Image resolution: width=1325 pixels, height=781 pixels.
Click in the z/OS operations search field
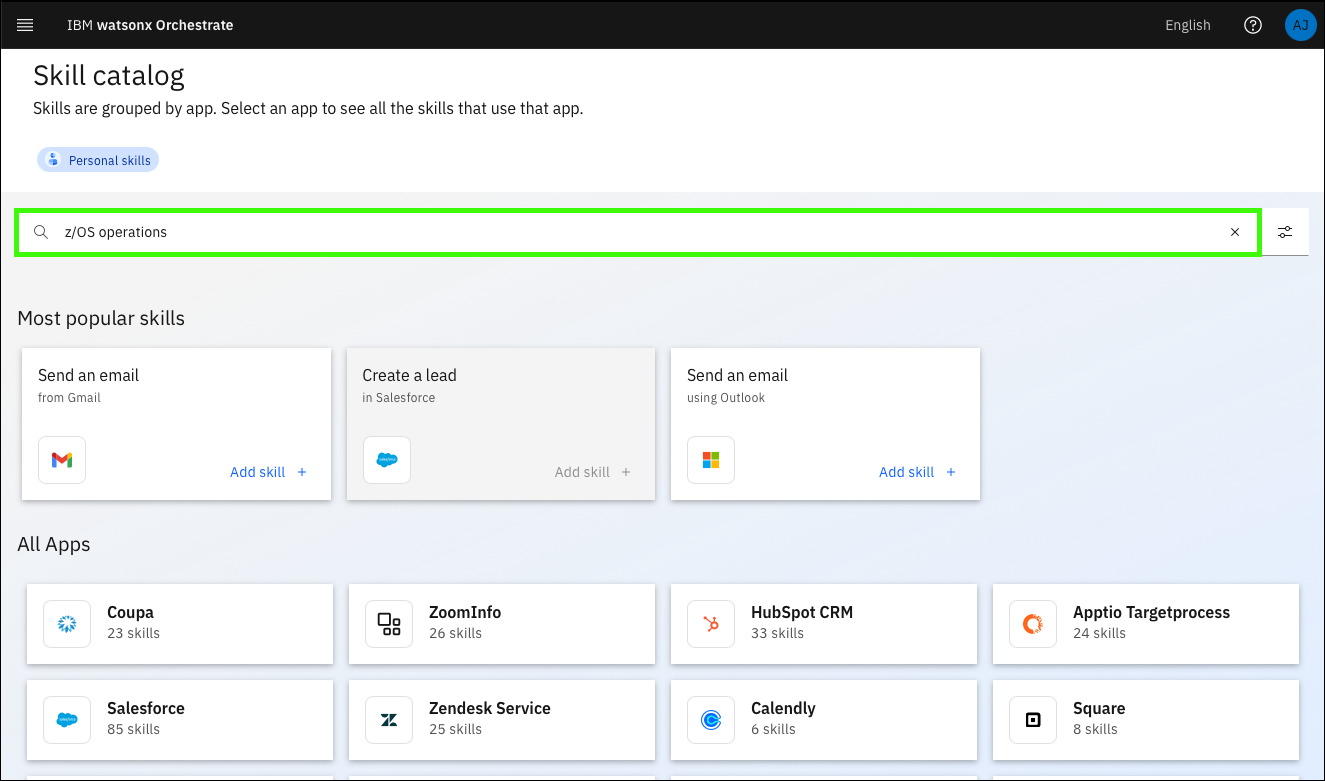point(640,232)
